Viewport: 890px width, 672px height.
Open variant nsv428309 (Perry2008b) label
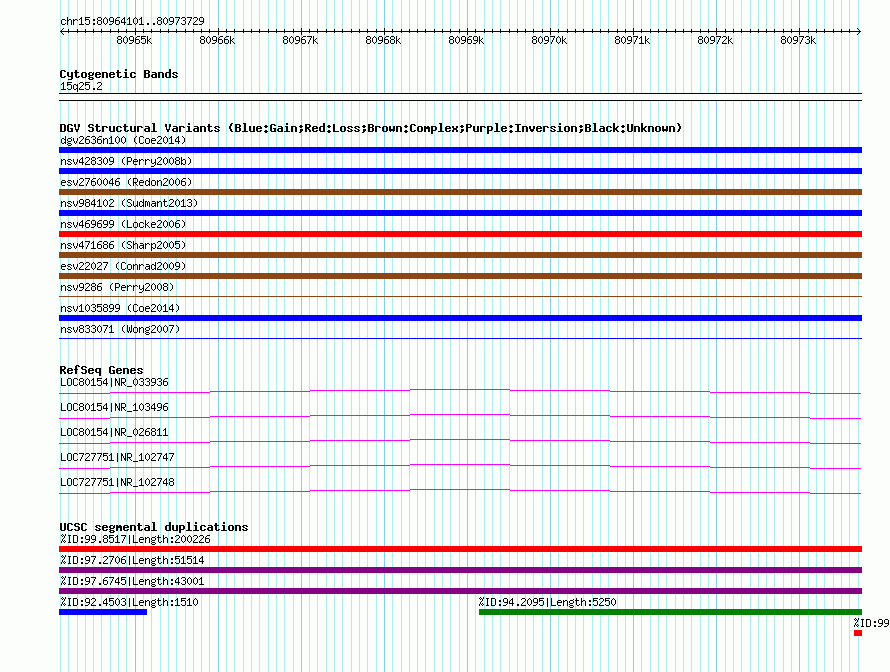126,161
